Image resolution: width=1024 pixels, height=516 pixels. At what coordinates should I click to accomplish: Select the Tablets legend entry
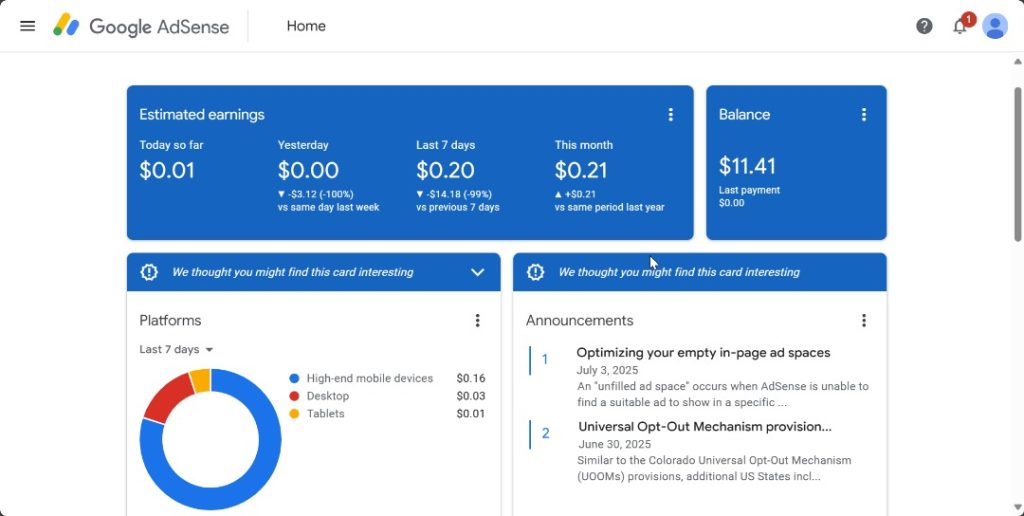coord(324,414)
